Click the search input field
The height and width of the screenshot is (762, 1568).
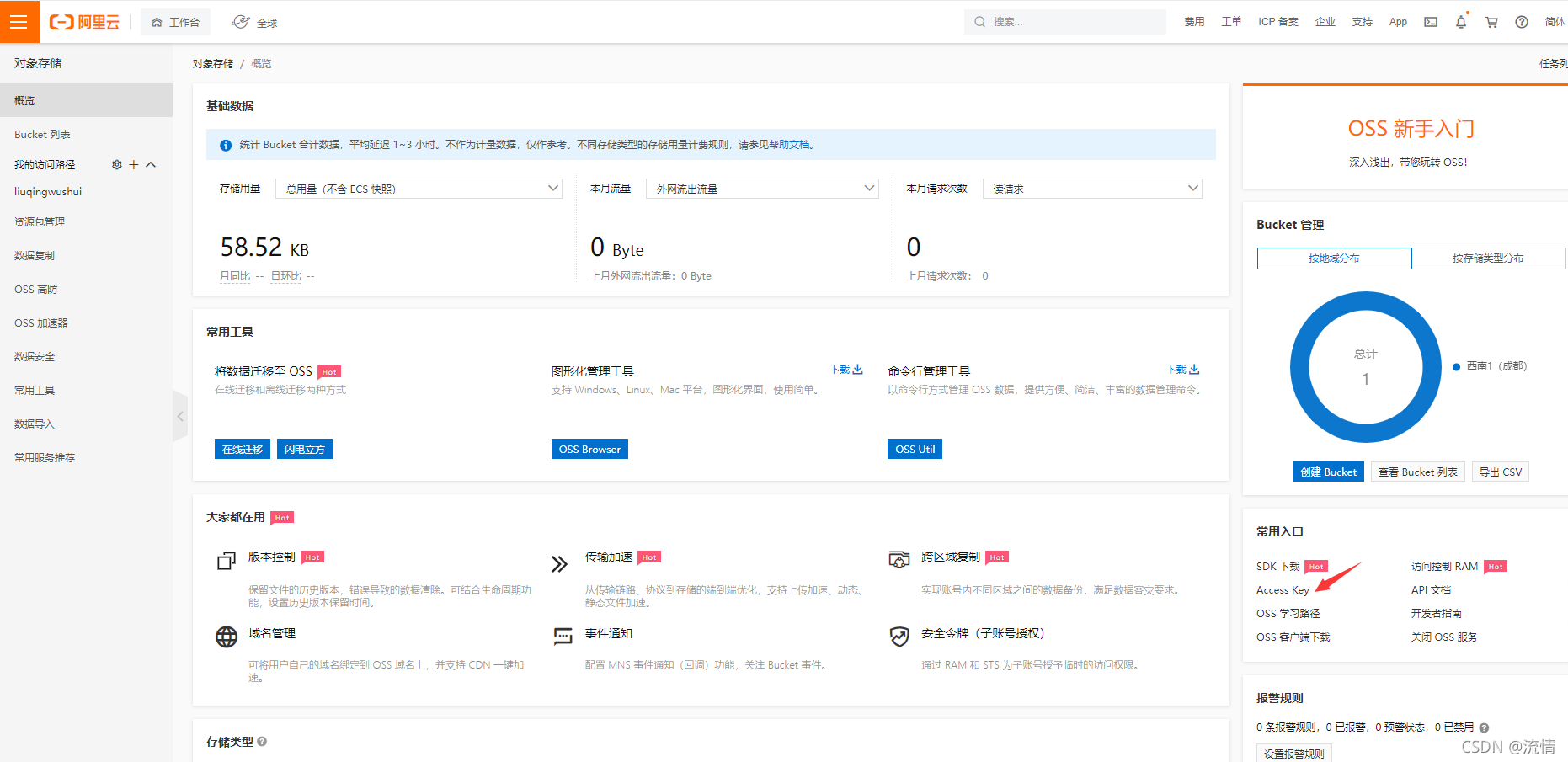(x=1065, y=22)
